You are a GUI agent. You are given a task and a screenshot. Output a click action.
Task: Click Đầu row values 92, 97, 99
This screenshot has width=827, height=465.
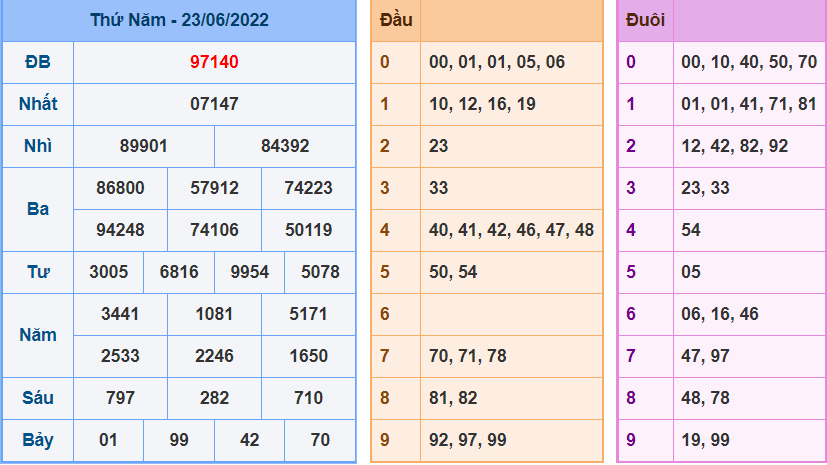(x=468, y=440)
